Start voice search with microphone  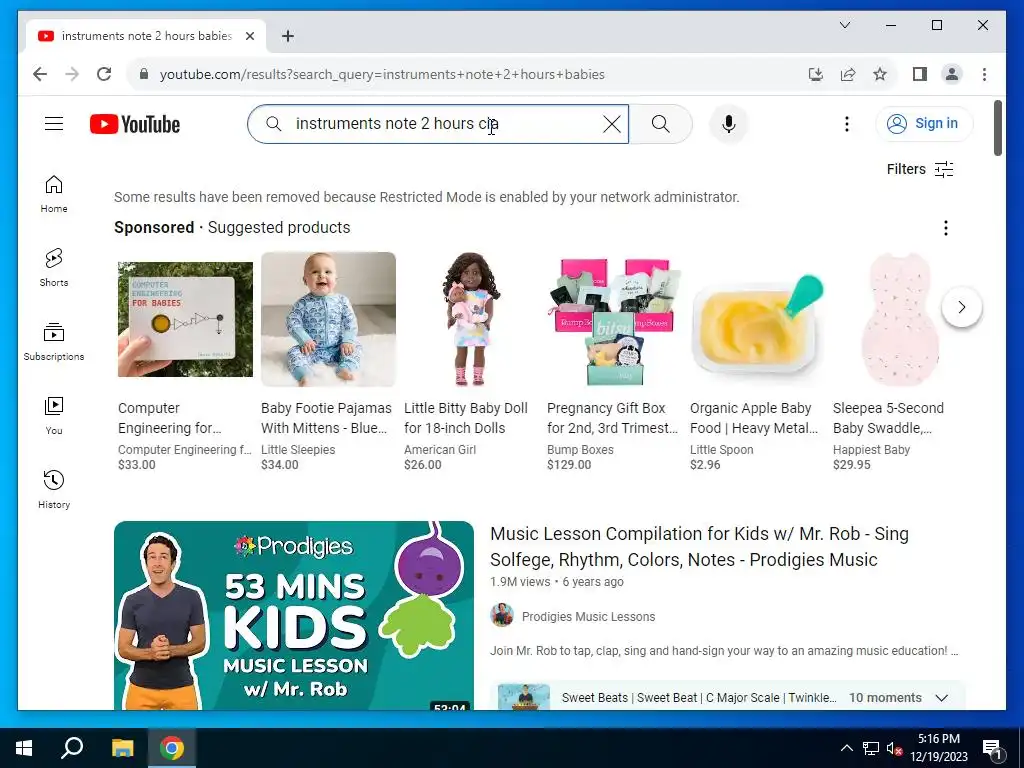coord(729,123)
